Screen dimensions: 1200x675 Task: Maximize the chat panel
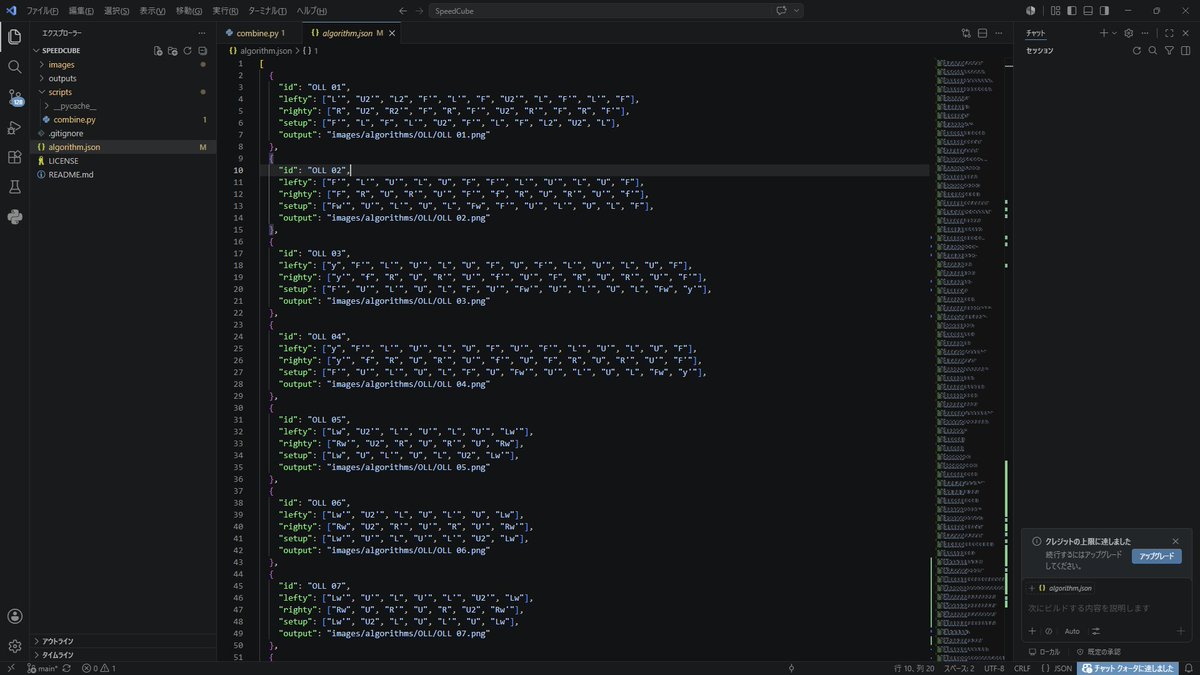(1169, 33)
